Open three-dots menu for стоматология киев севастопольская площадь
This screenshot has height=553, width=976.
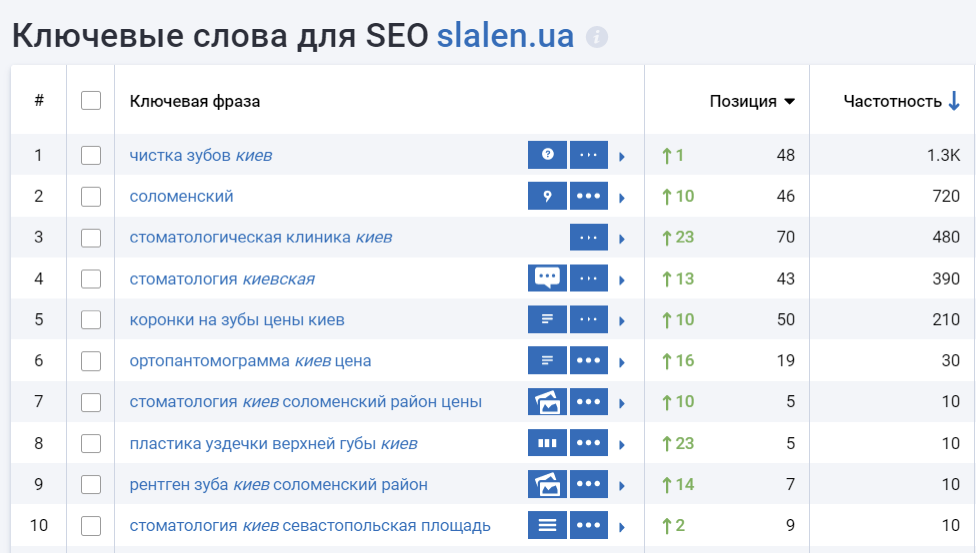point(589,525)
